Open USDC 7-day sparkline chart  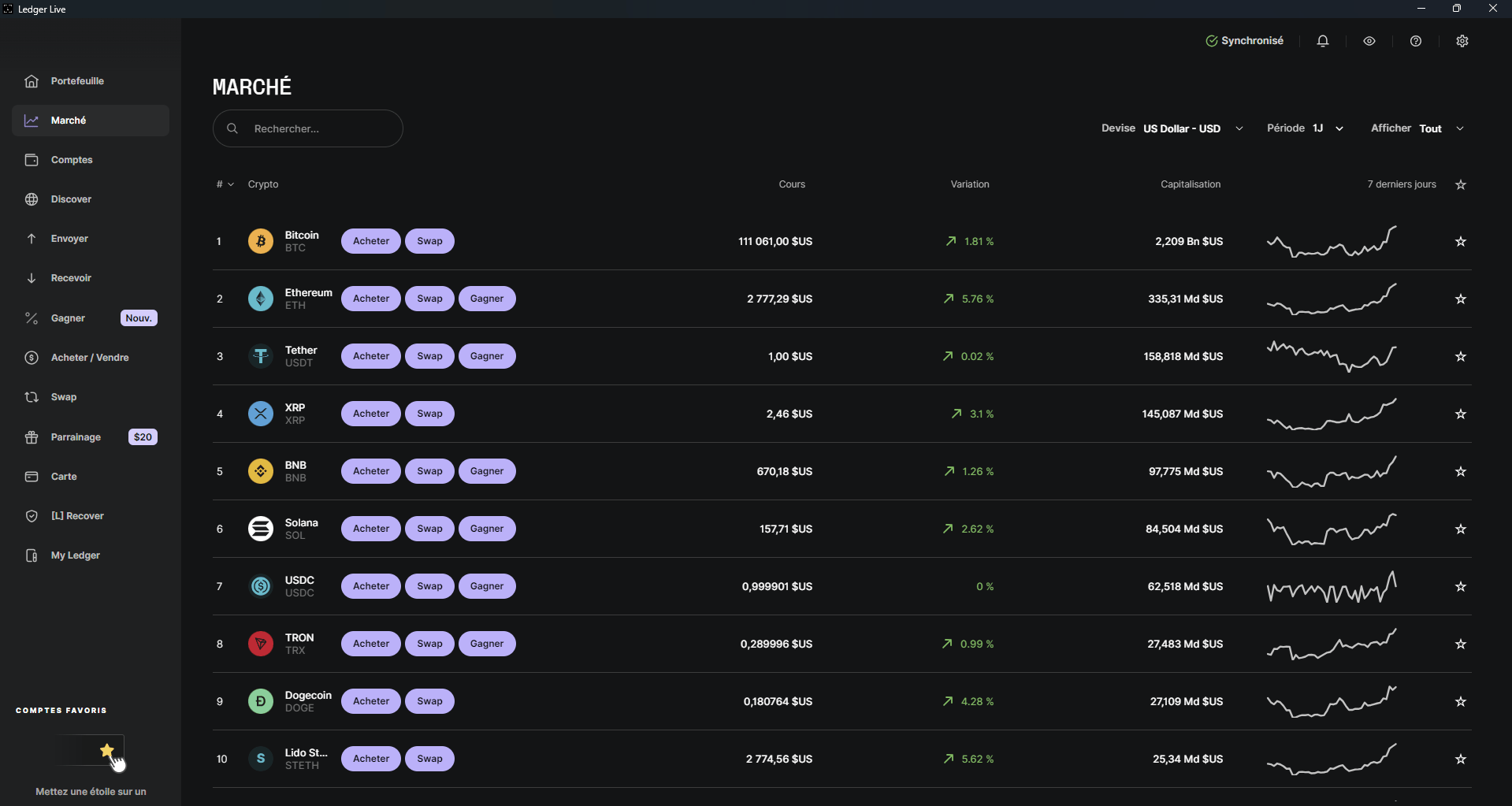click(1332, 587)
